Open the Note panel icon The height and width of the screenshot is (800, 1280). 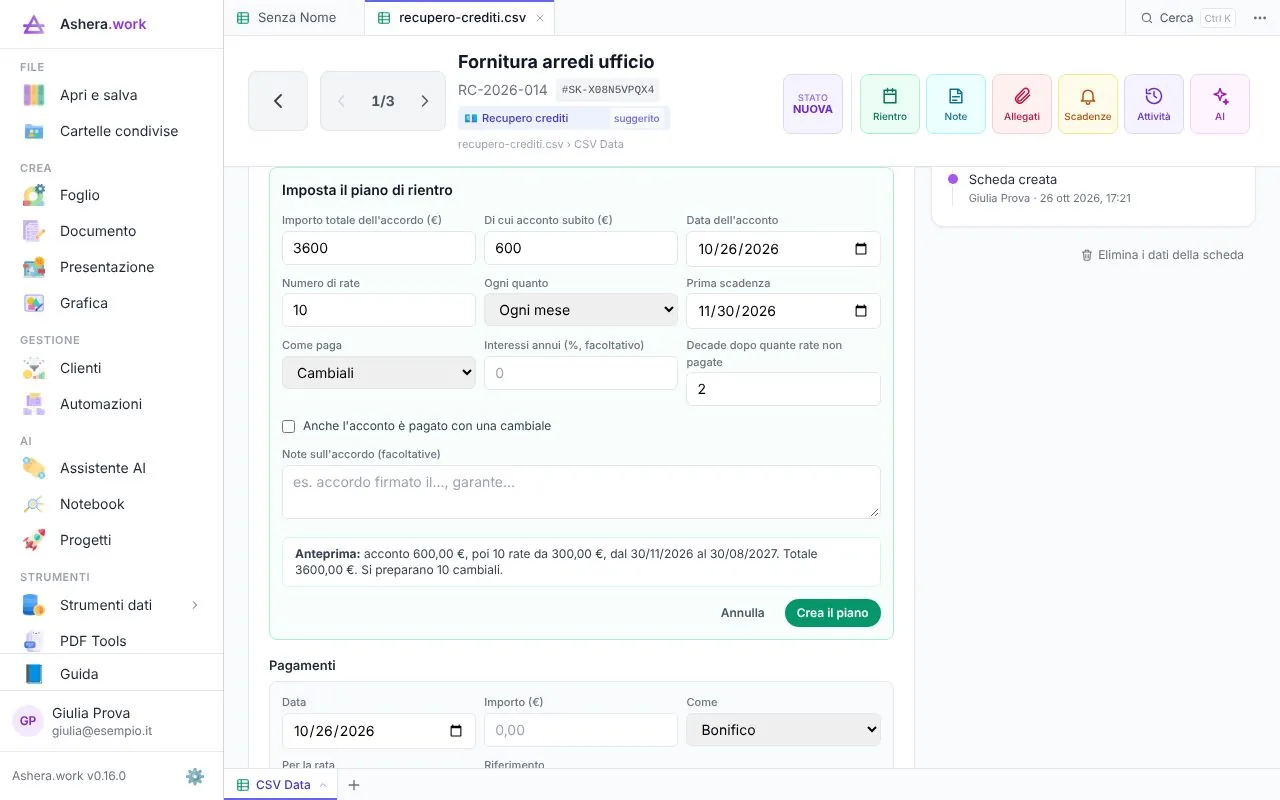(956, 104)
